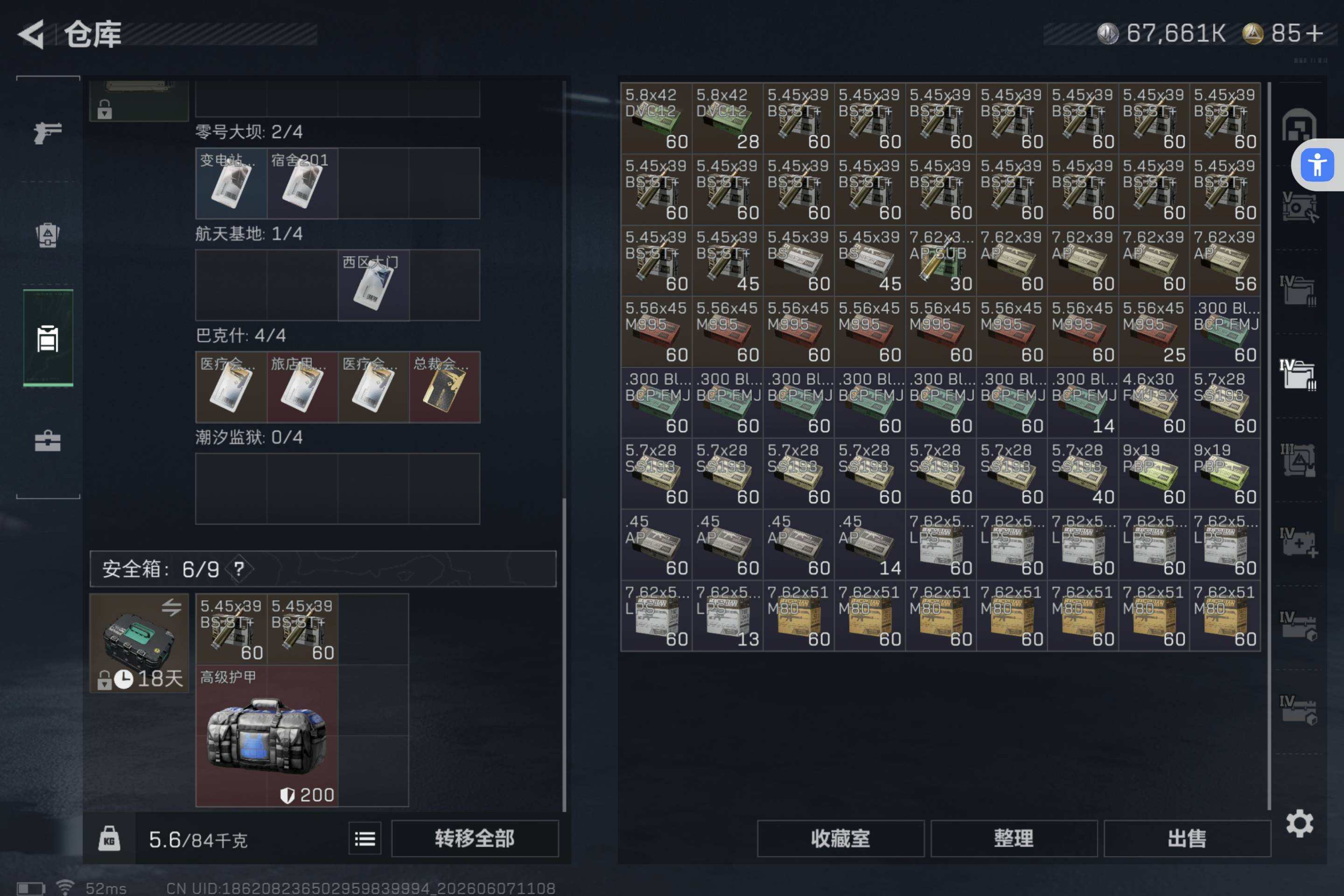
Task: Click the 转移全部 transfer all button
Action: [475, 838]
